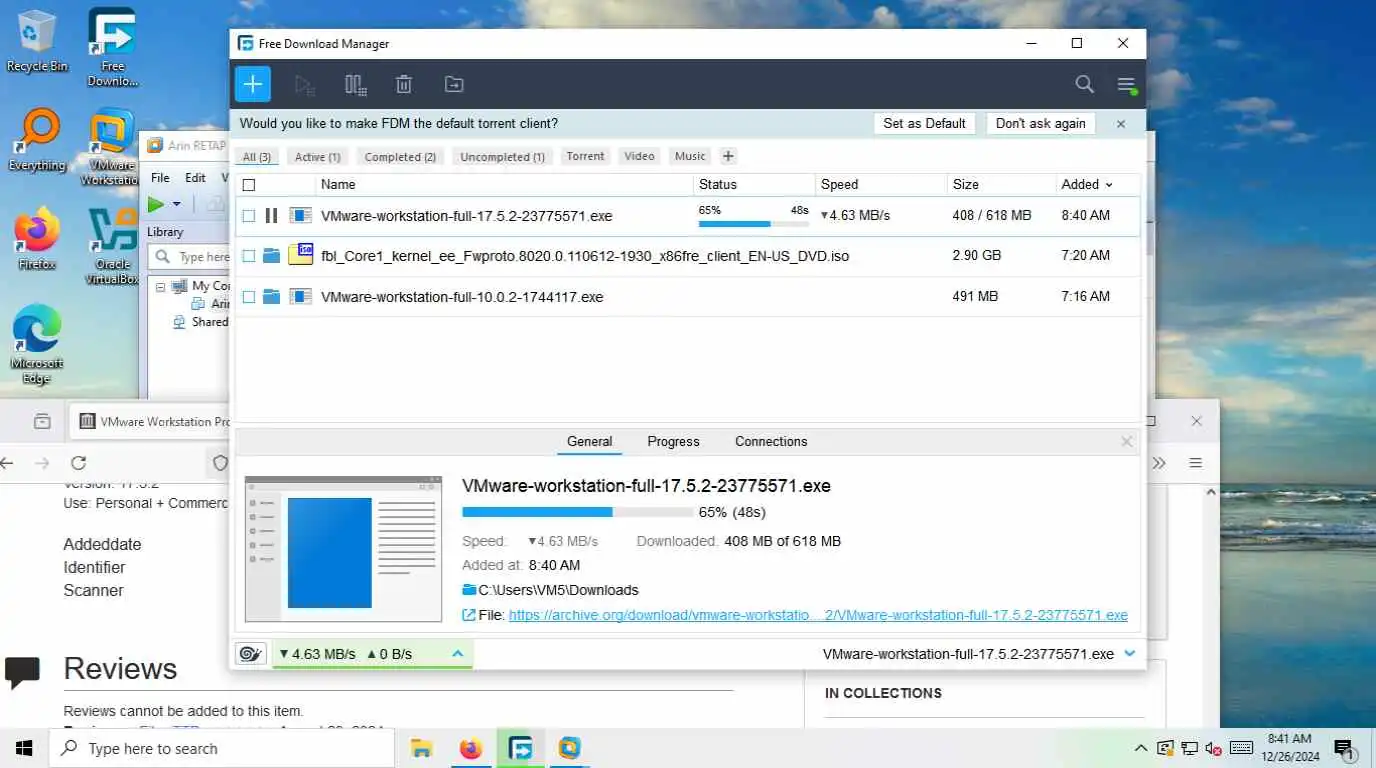Click the Recycle Bin desktop icon
This screenshot has height=768, width=1376.
(x=37, y=41)
